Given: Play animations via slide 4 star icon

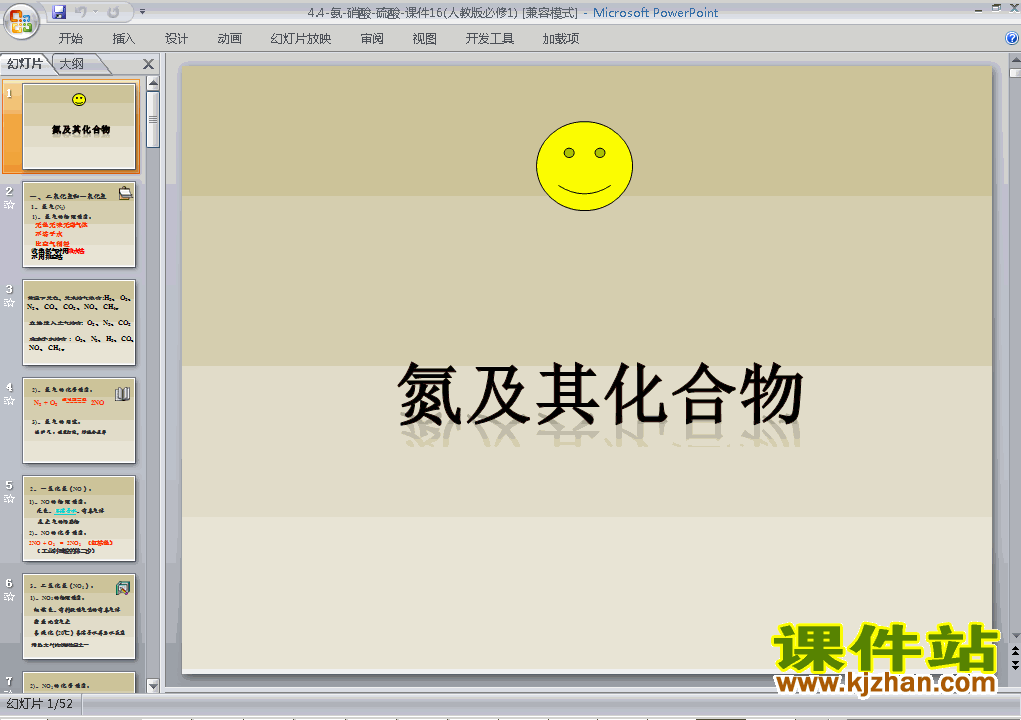Looking at the screenshot, I should [x=9, y=401].
